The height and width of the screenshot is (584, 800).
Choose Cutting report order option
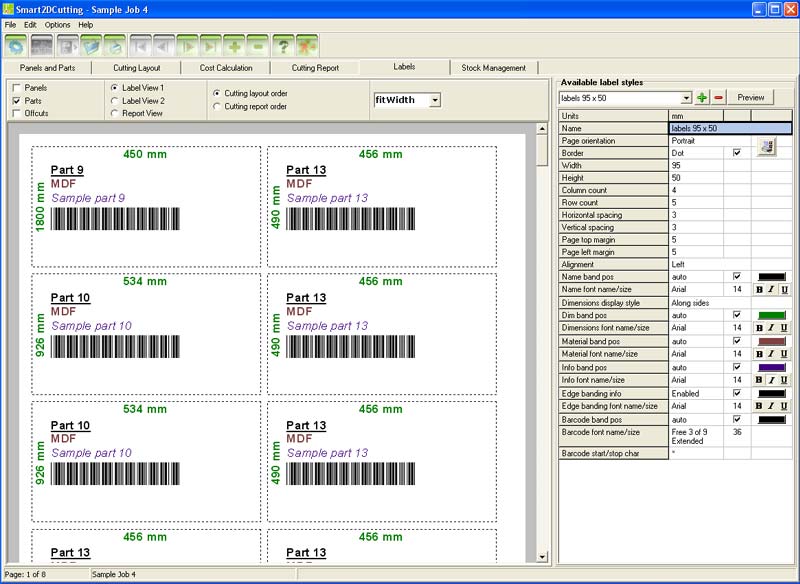coord(217,107)
